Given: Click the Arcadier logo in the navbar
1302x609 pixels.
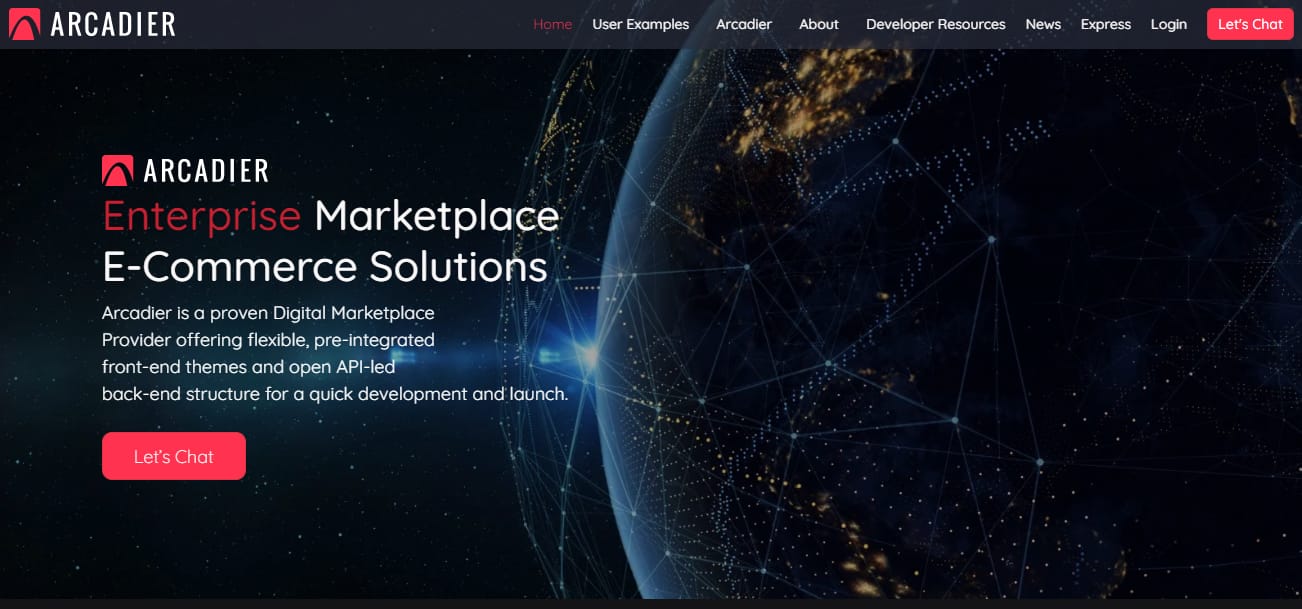Looking at the screenshot, I should pyautogui.click(x=92, y=24).
